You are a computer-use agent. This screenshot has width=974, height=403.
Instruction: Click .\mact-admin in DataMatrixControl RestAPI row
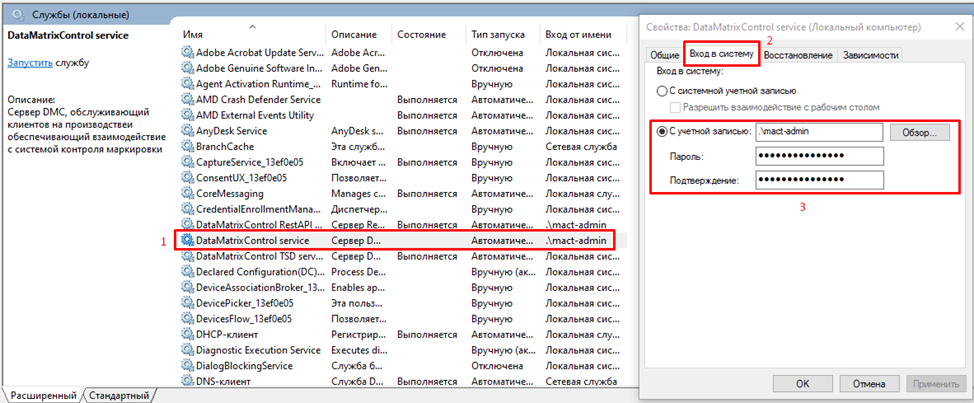[x=576, y=224]
